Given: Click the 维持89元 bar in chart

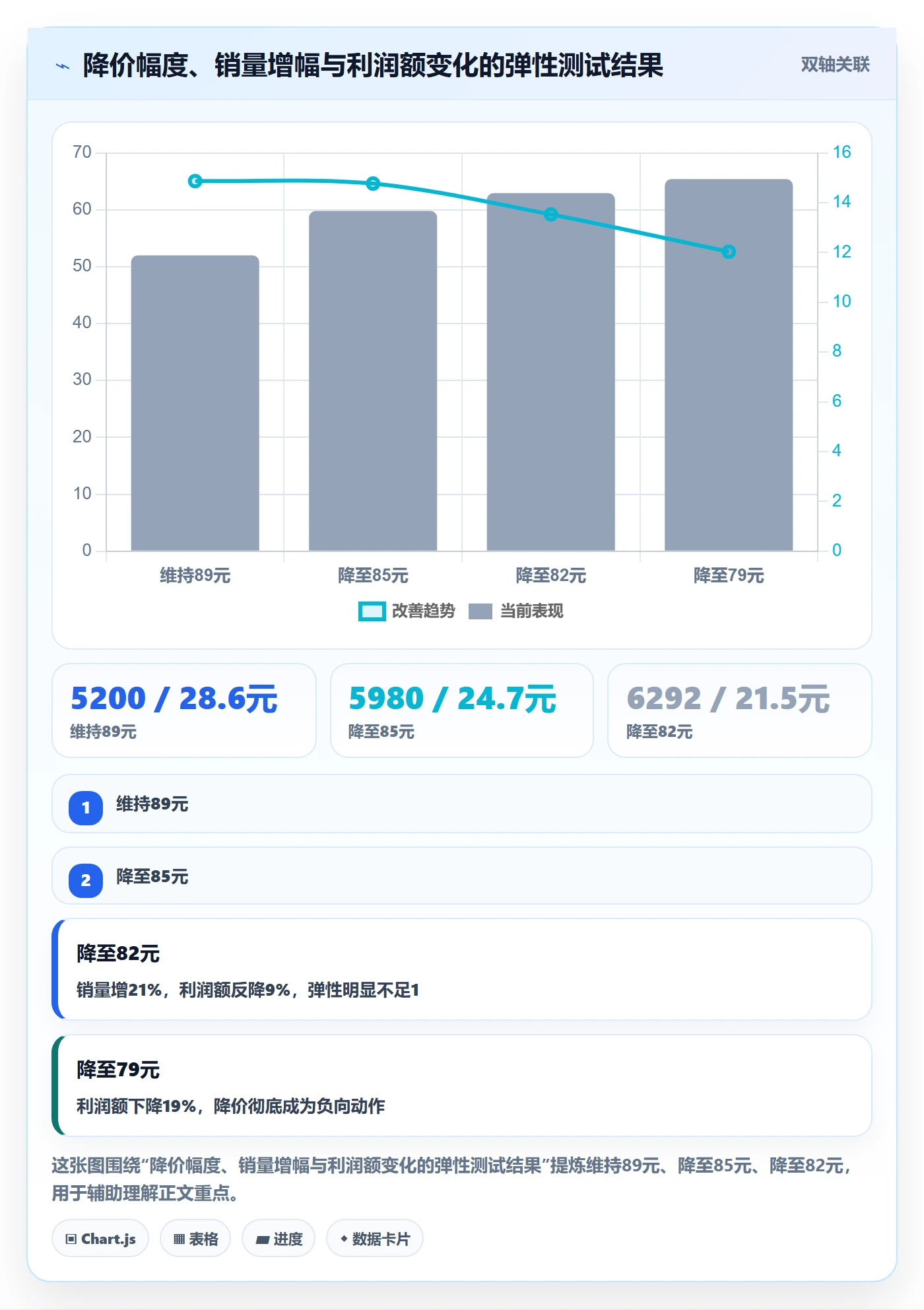Looking at the screenshot, I should coord(195,403).
